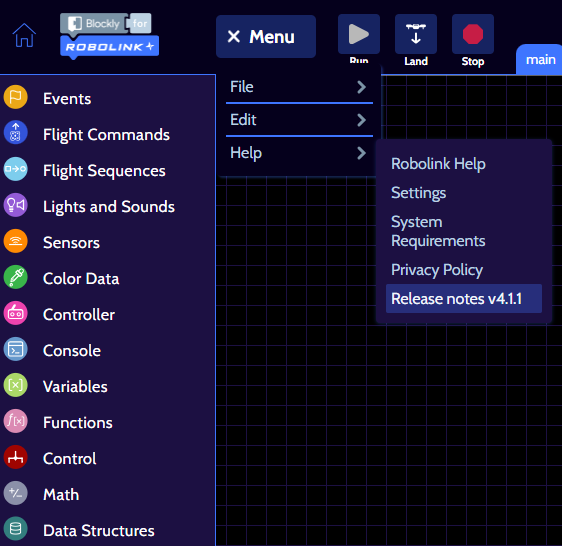Select the Flight Commands drone icon

(x=15, y=133)
